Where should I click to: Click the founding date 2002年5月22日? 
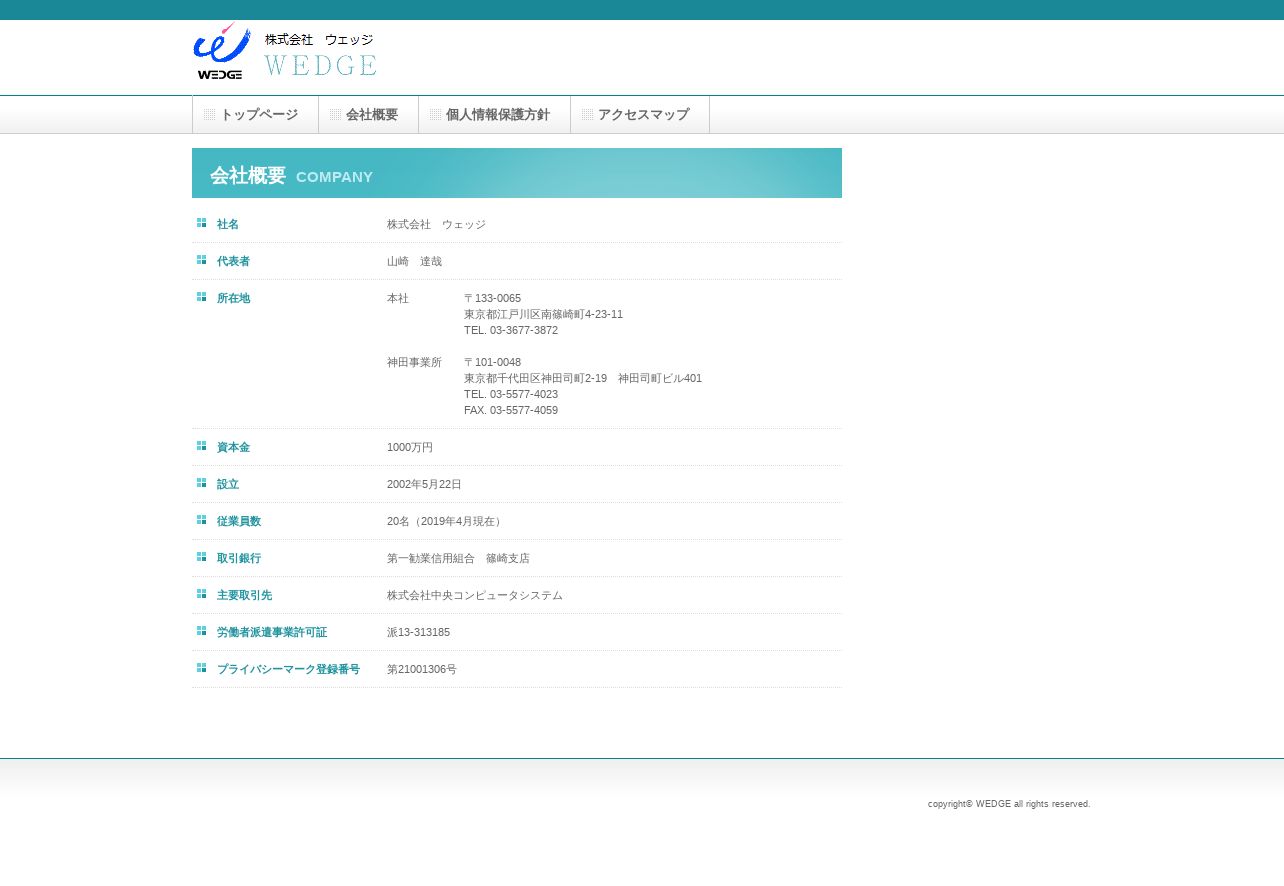tap(424, 484)
